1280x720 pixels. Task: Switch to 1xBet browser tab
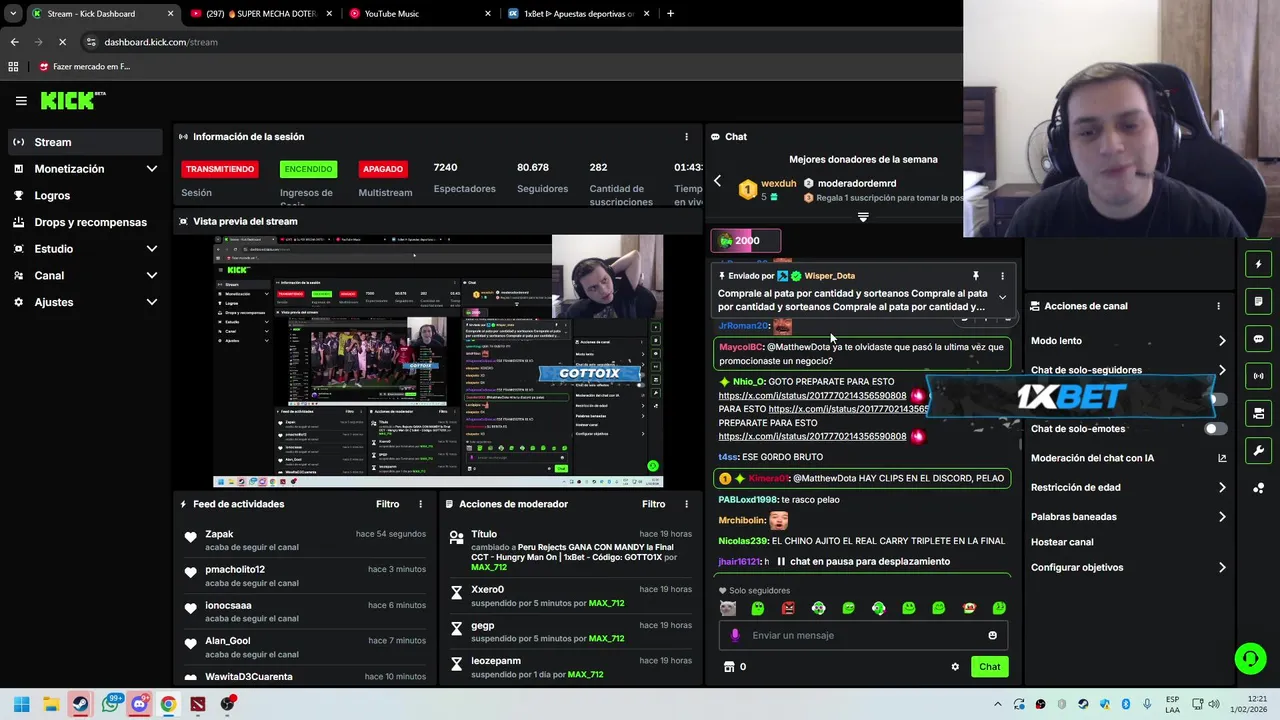tap(578, 14)
